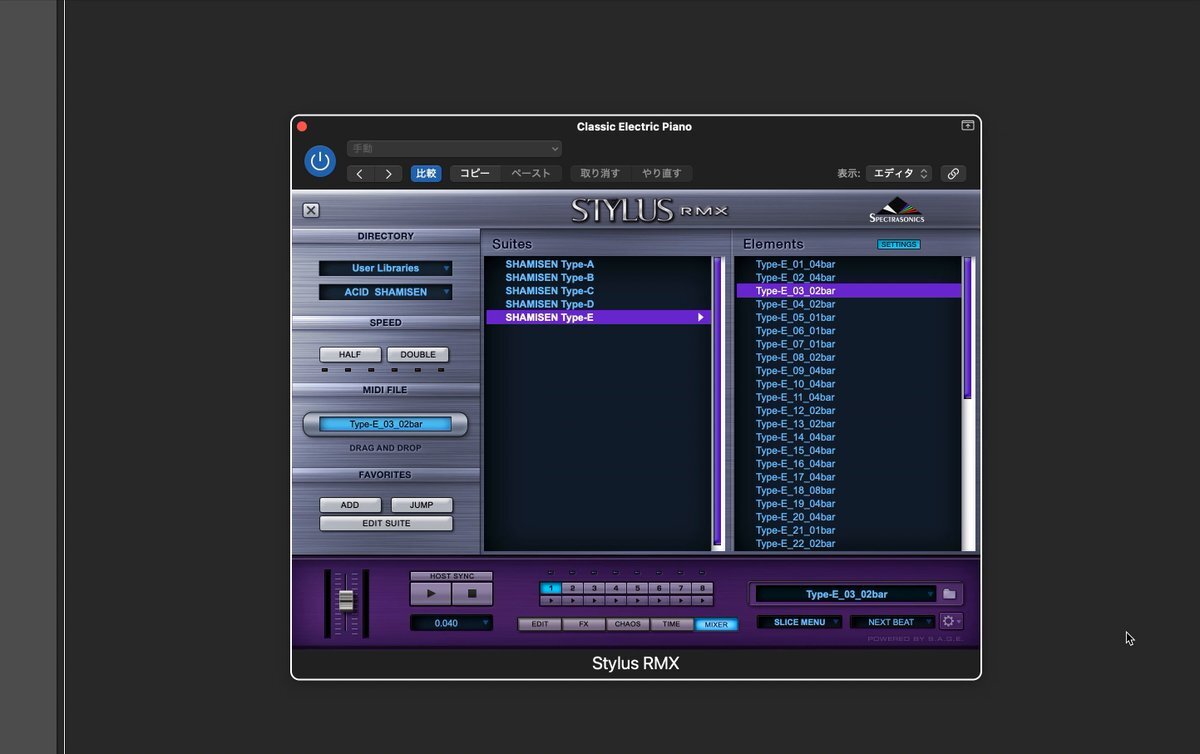The image size is (1200, 754).
Task: Open the NEXT BEAT trigger dropdown
Action: point(893,622)
